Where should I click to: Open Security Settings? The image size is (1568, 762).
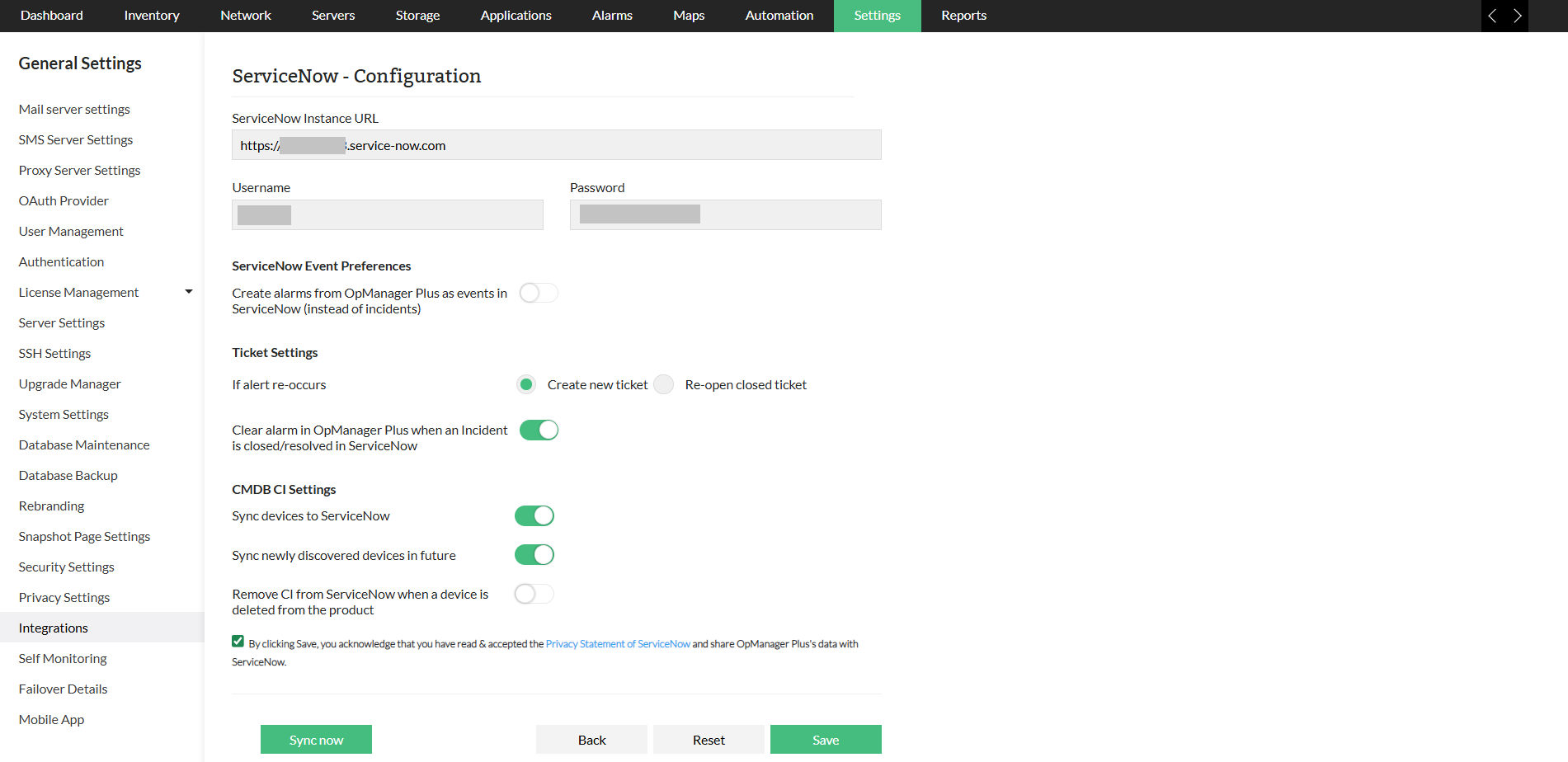(x=67, y=567)
